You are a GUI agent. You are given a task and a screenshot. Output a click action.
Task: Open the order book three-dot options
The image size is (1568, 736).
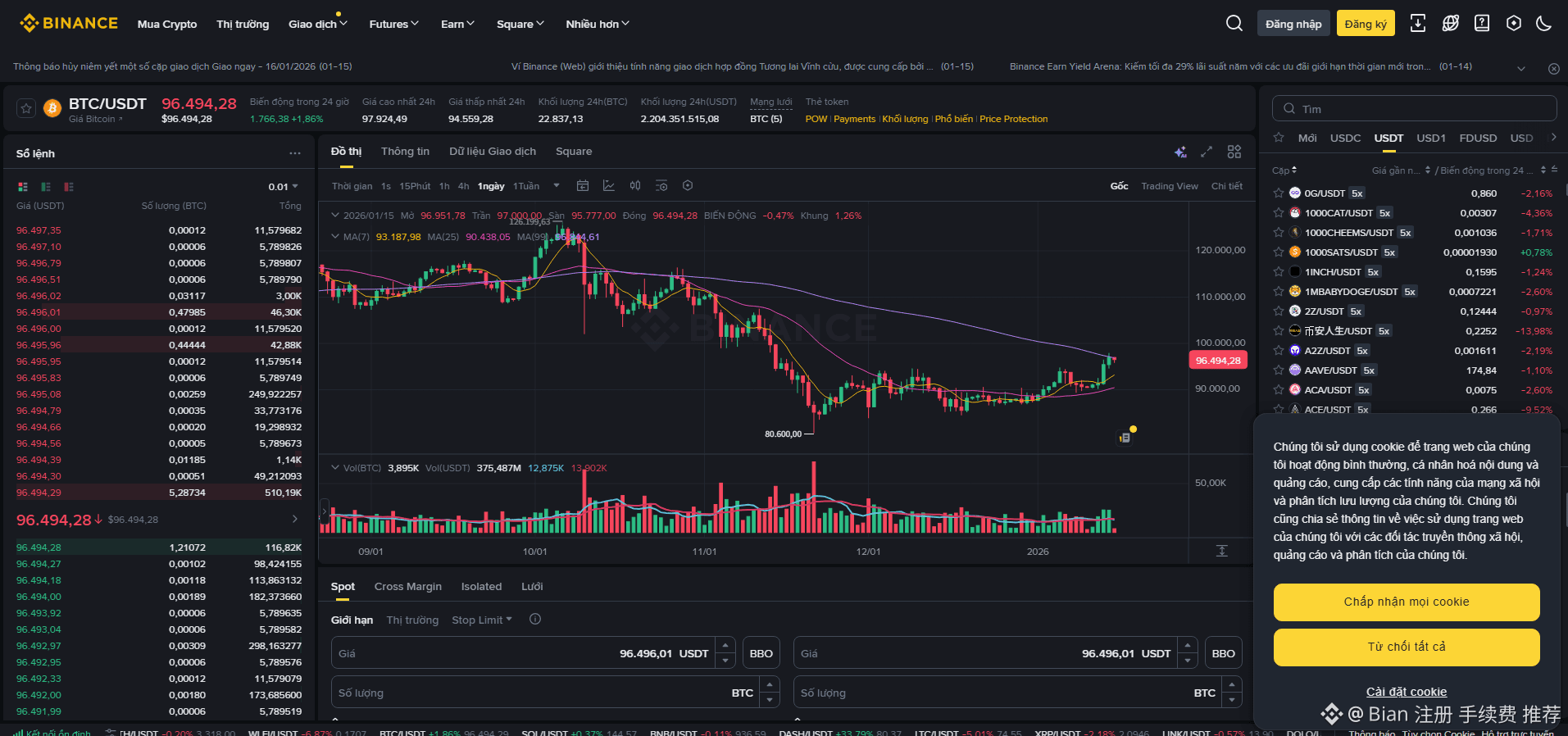pos(295,153)
